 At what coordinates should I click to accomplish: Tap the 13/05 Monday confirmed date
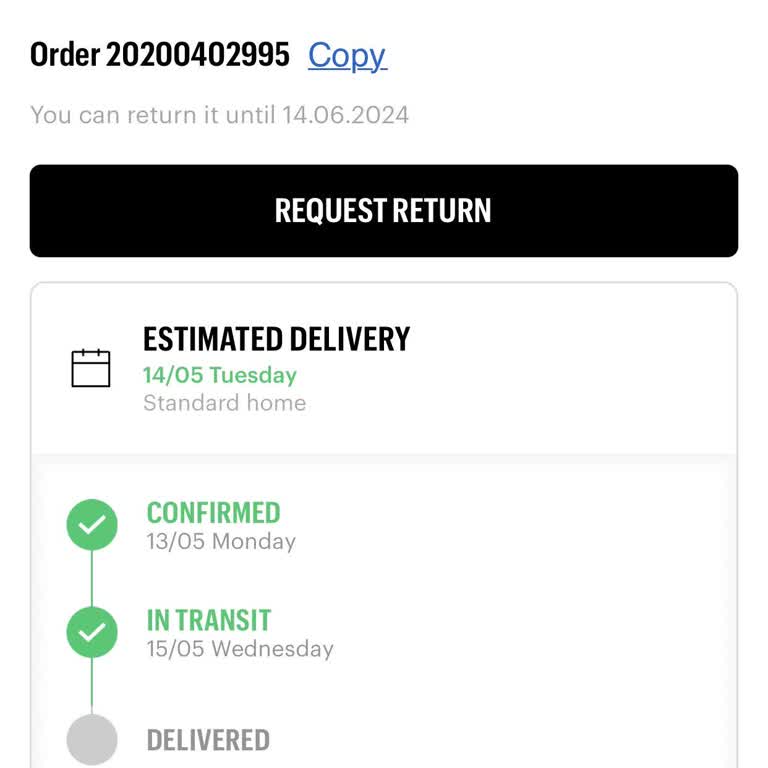(221, 542)
